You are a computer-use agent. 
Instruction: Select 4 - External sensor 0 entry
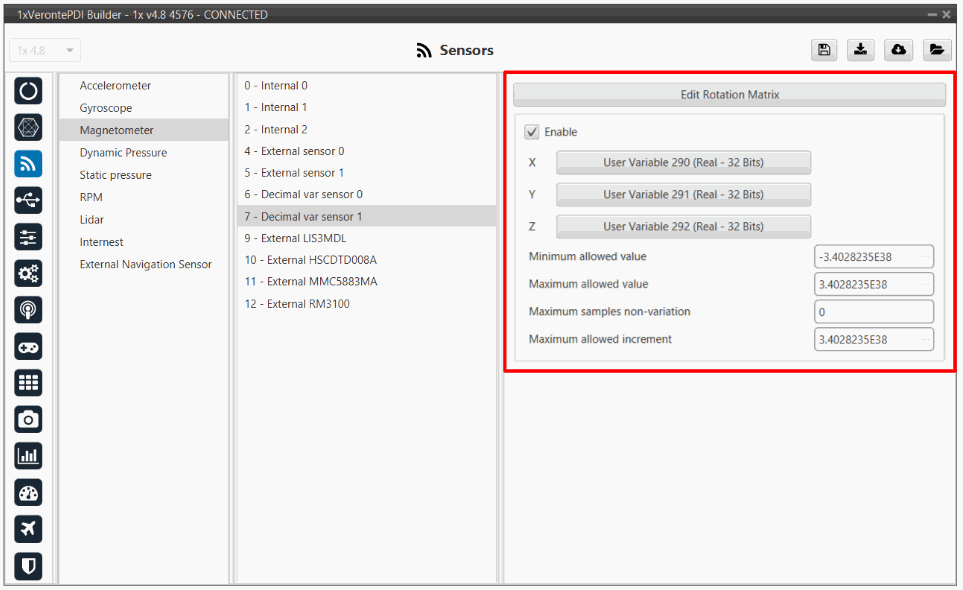(x=294, y=151)
